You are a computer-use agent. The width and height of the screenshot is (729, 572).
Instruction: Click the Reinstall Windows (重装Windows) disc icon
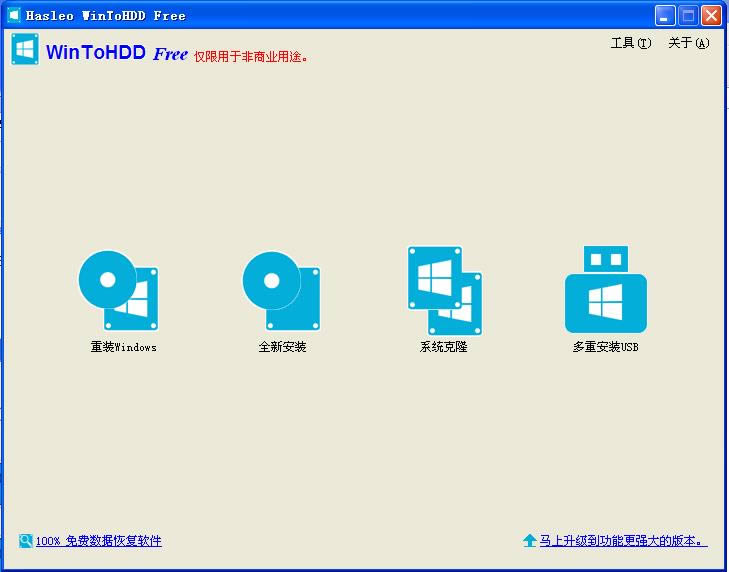tap(119, 291)
